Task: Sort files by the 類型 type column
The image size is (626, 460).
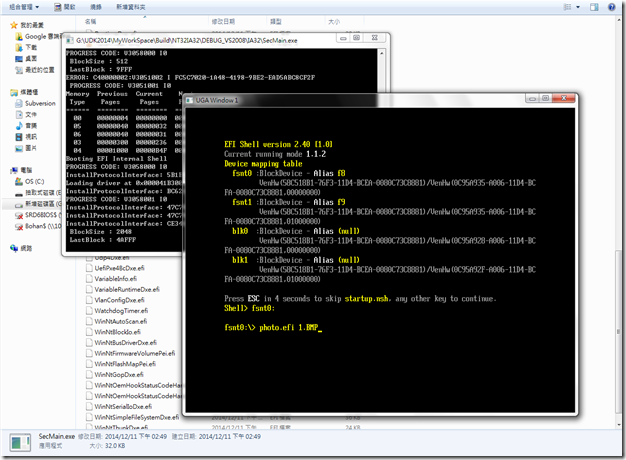Action: tap(276, 21)
